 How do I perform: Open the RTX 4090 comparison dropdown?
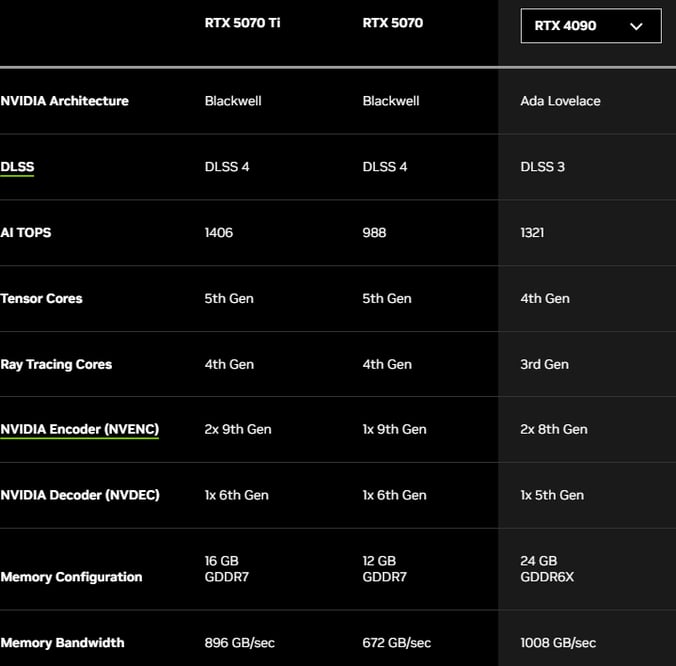(591, 26)
